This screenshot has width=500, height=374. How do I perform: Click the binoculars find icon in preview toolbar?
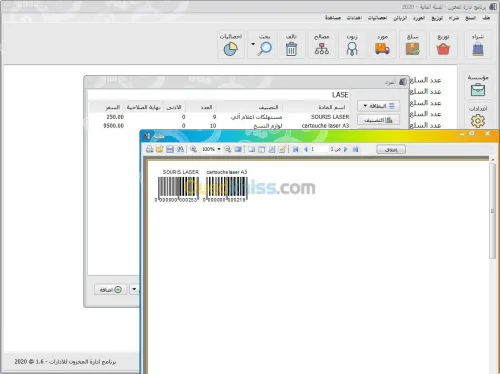pyautogui.click(x=180, y=149)
